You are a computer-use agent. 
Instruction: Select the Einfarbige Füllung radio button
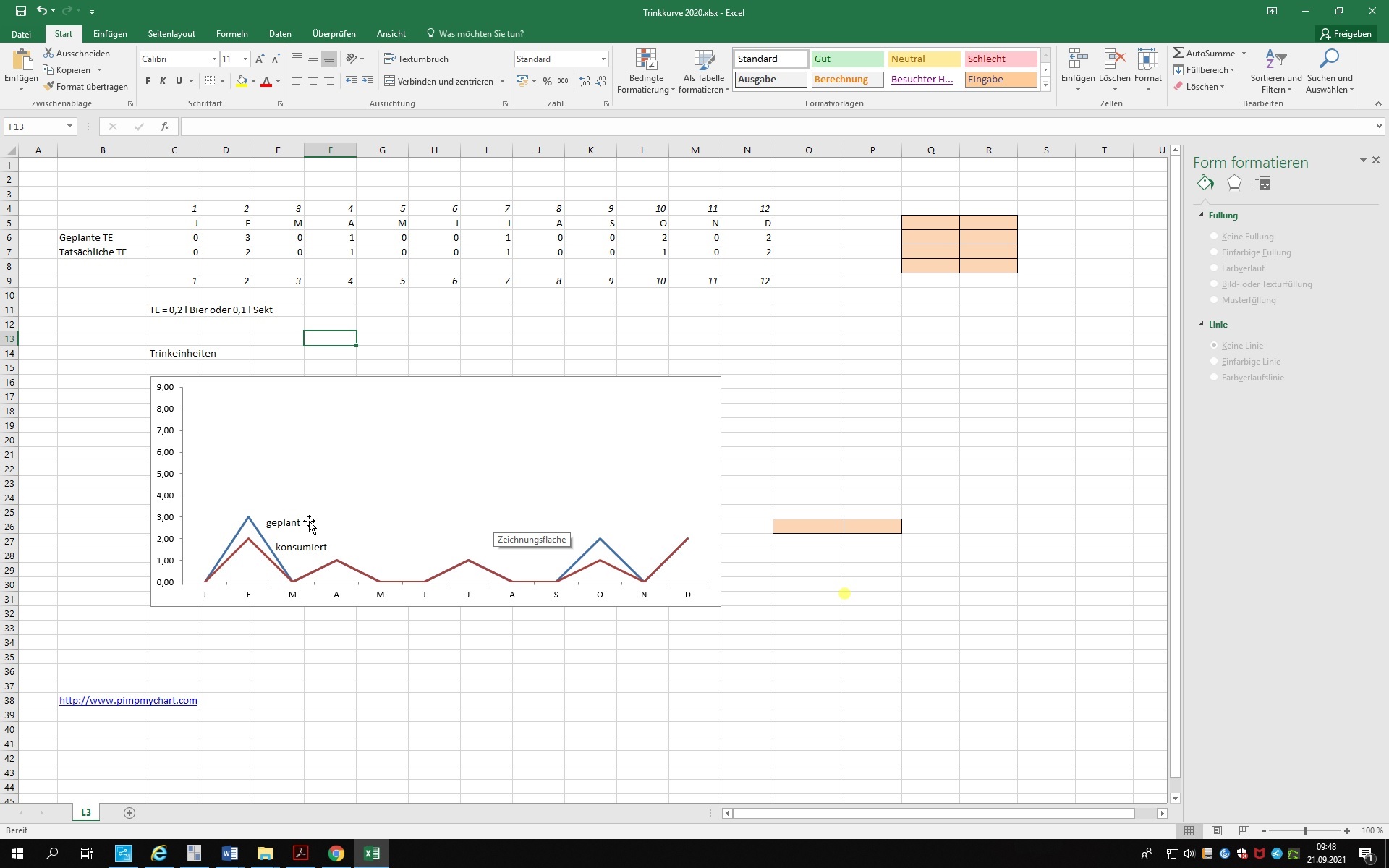click(1214, 252)
